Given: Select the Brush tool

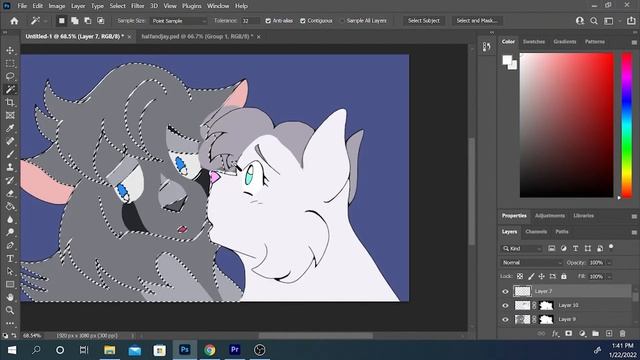Looking at the screenshot, I should point(10,154).
